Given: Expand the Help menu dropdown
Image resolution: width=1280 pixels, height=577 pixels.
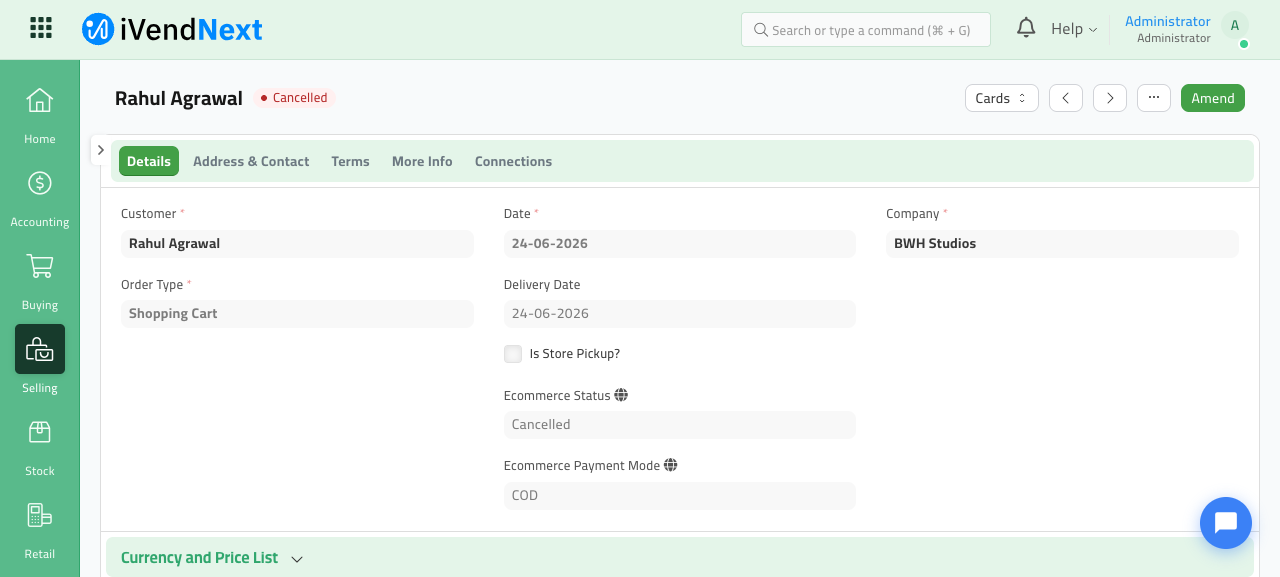Looking at the screenshot, I should tap(1074, 29).
